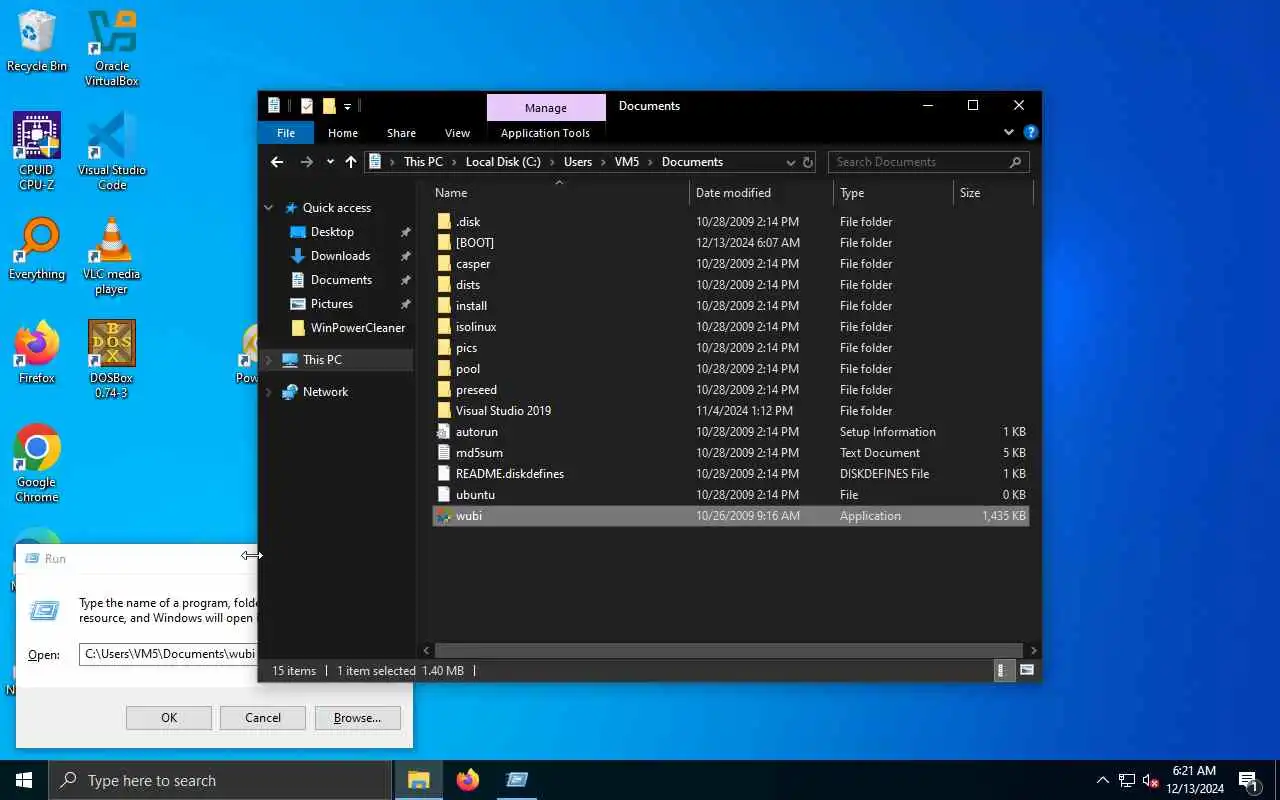Click the Back arrow in Explorer
1280x800 pixels.
tap(277, 162)
